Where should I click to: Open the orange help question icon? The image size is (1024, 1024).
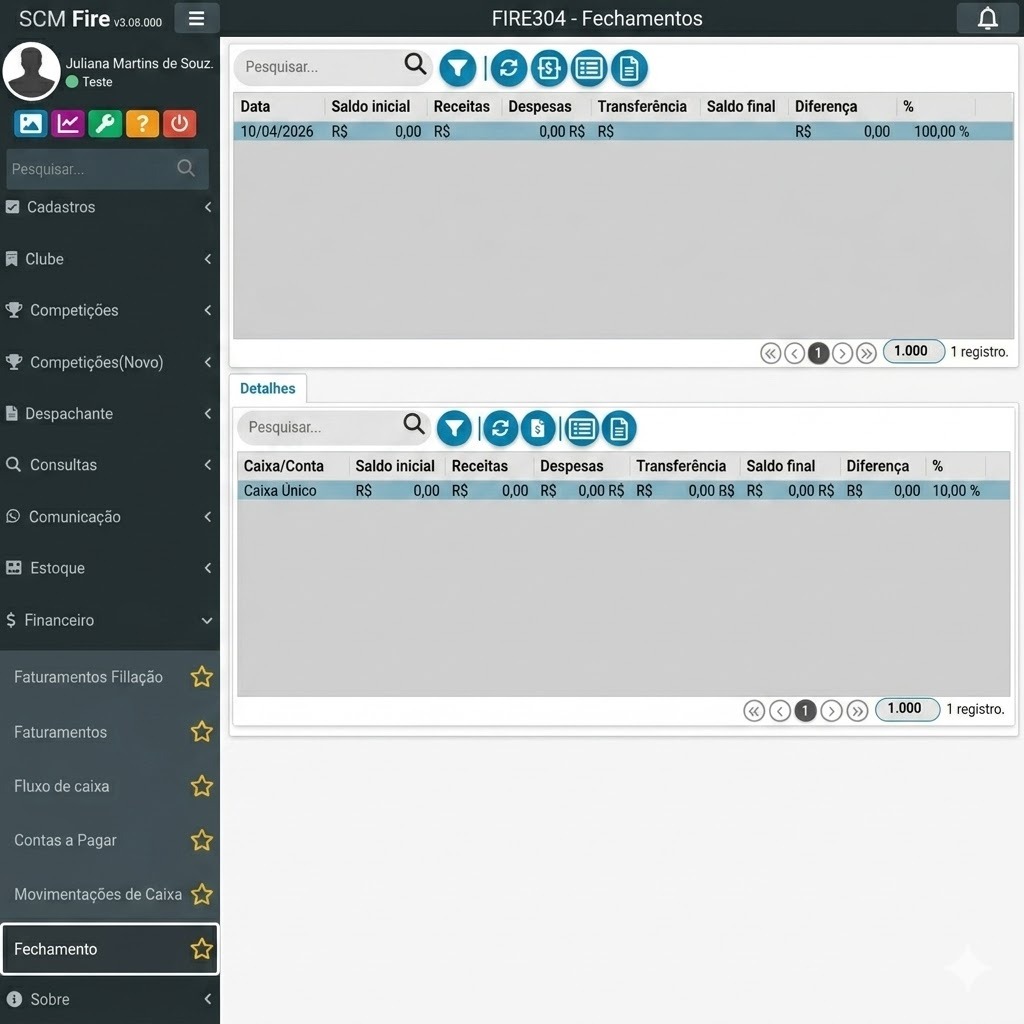[x=142, y=123]
